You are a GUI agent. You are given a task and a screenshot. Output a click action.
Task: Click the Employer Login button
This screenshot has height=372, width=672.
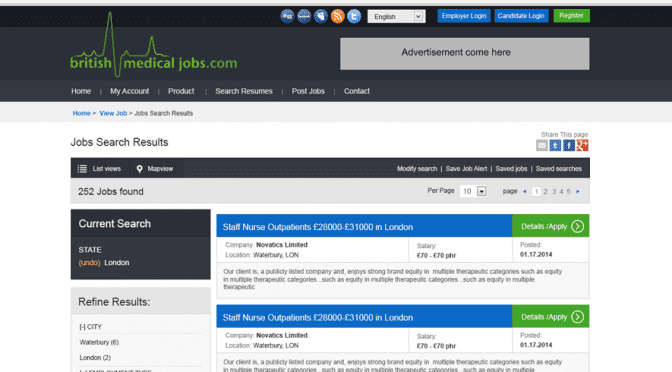tap(464, 16)
